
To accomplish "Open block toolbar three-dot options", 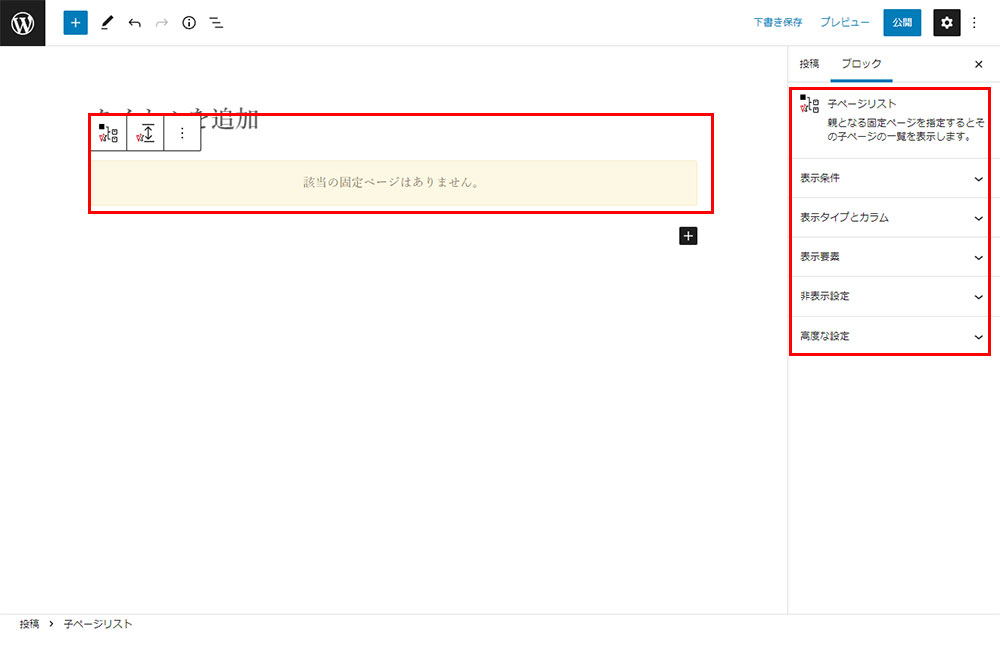I will point(182,133).
